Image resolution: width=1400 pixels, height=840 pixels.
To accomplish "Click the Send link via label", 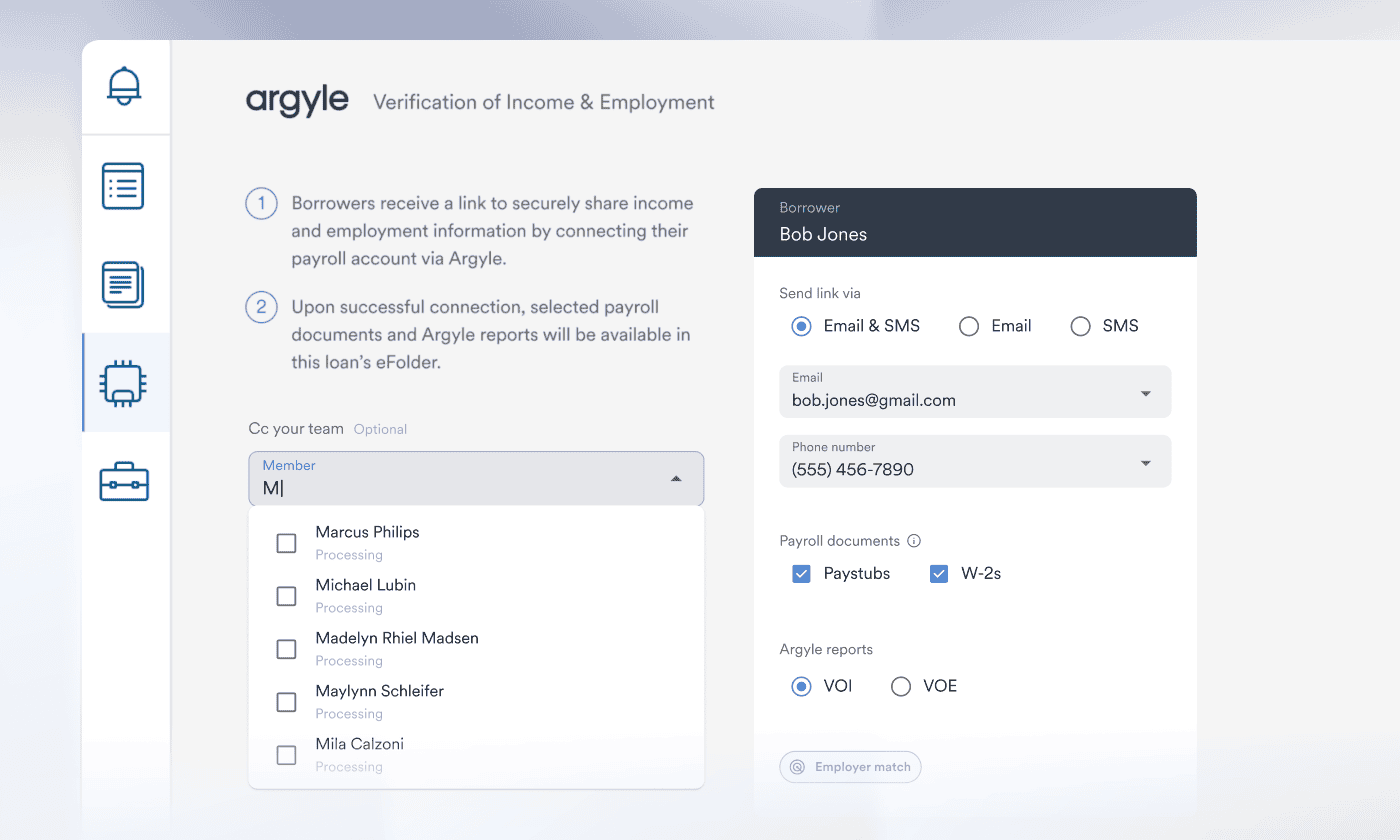I will point(820,294).
